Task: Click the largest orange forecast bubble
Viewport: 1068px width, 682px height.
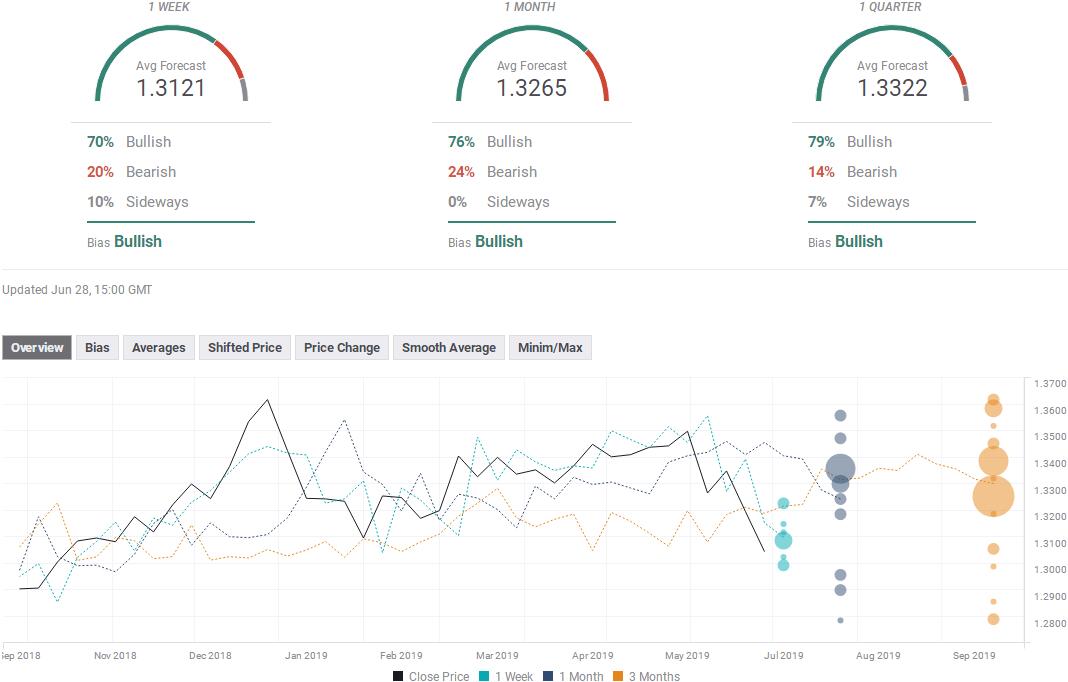Action: pyautogui.click(x=993, y=495)
